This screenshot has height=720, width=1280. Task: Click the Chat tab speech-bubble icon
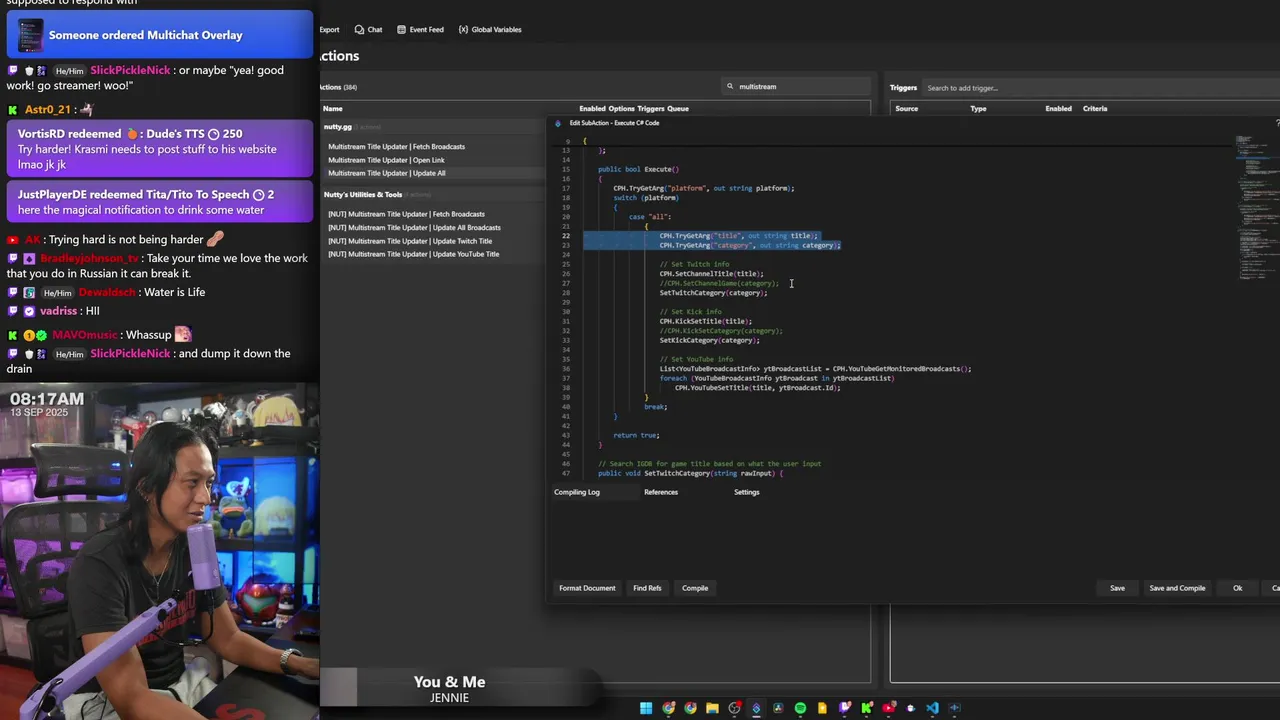pos(359,29)
